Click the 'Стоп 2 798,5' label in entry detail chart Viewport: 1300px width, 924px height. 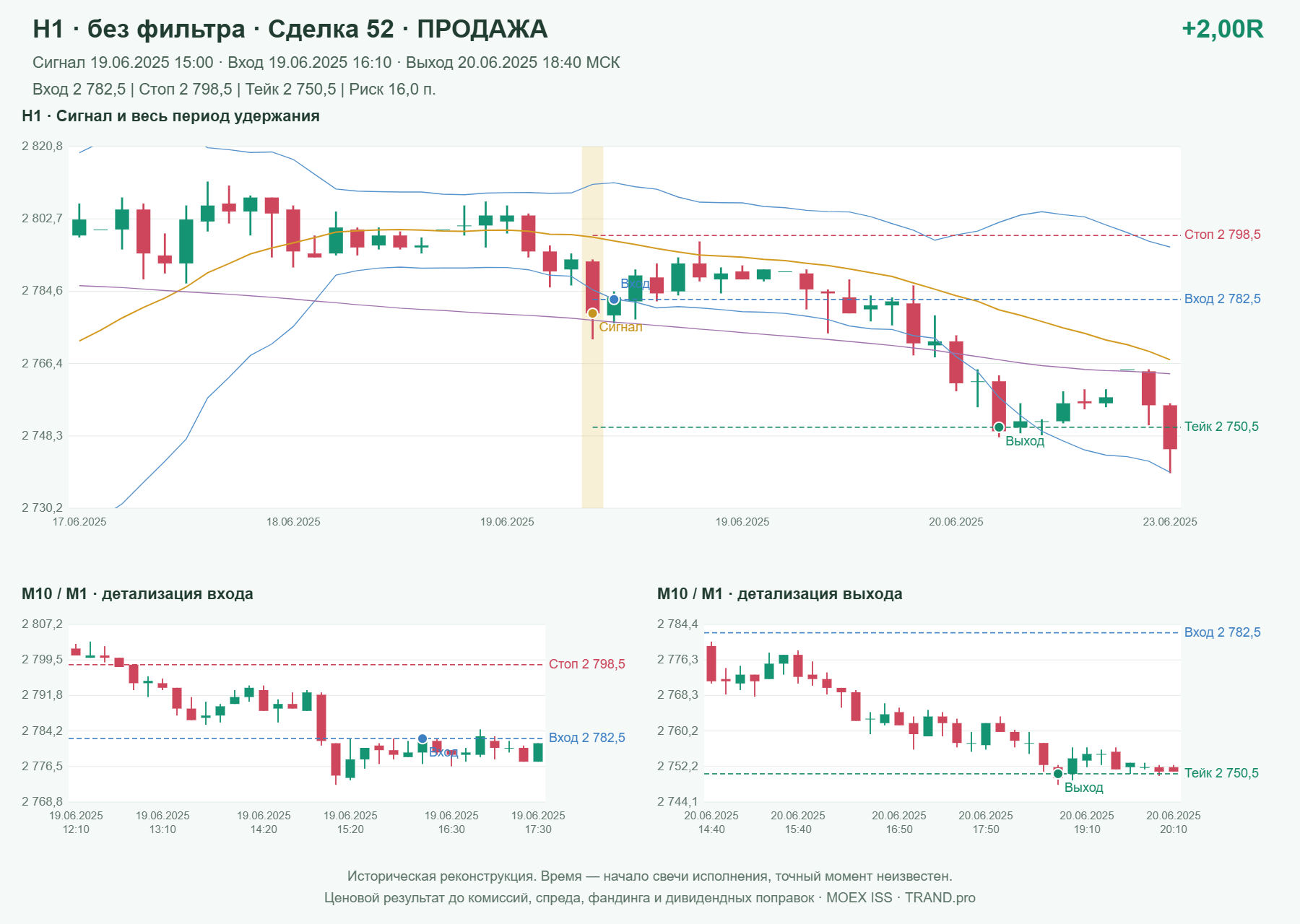[587, 664]
